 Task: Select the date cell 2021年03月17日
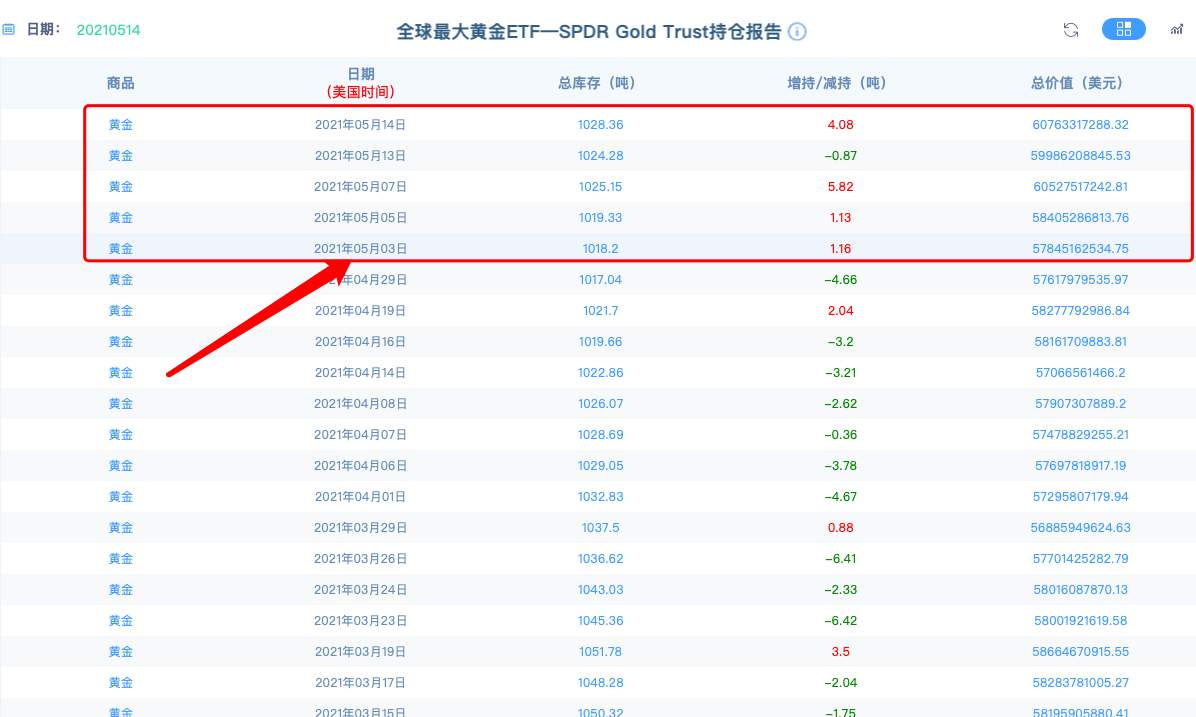click(360, 683)
